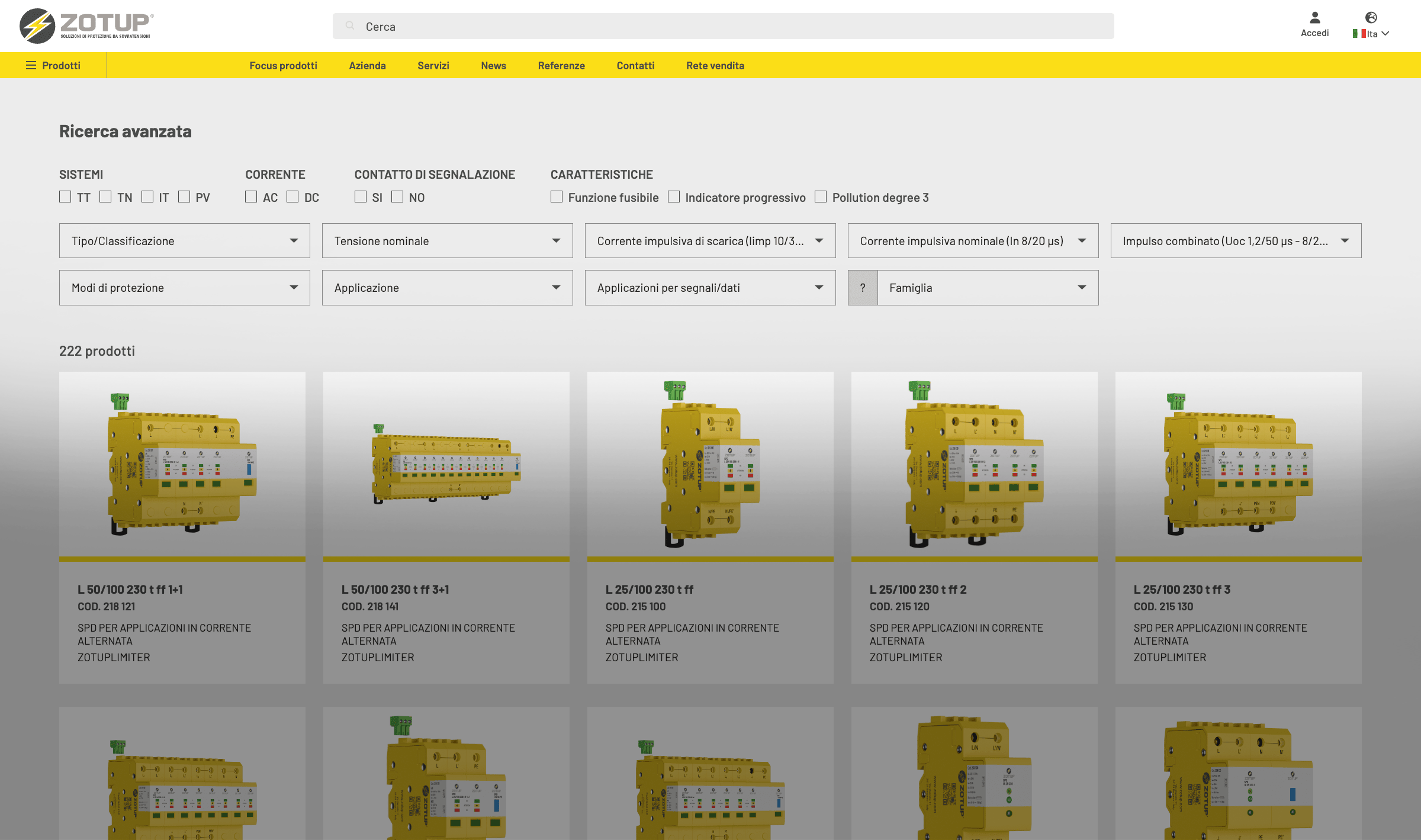Open product L 25/100 230 t ff 2
Image resolution: width=1421 pixels, height=840 pixels.
[918, 590]
